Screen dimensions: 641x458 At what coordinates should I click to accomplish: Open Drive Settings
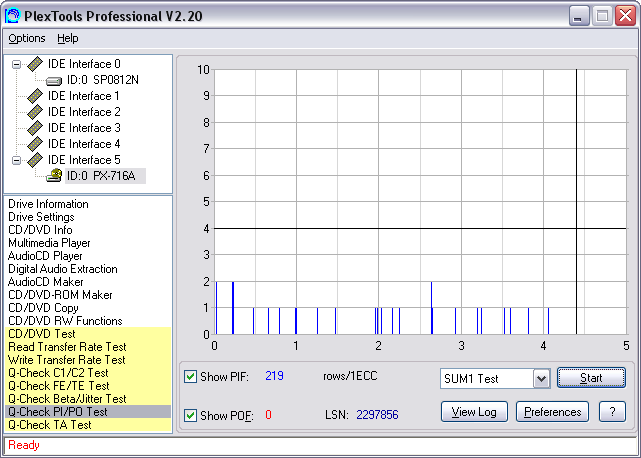pyautogui.click(x=41, y=217)
